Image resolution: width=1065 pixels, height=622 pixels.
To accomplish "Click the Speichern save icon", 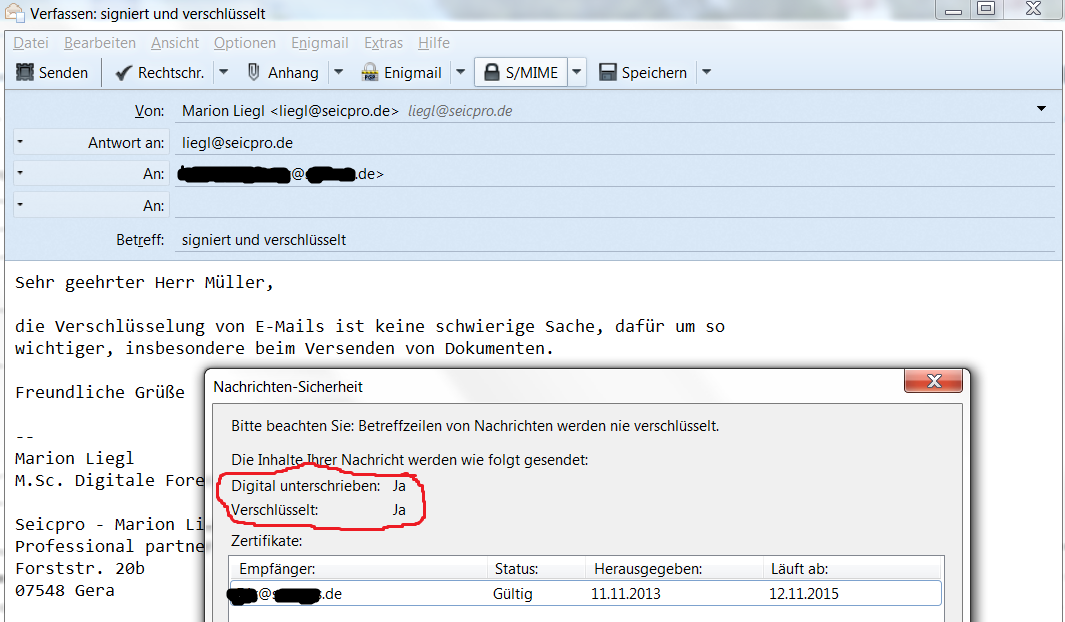I will click(x=607, y=72).
